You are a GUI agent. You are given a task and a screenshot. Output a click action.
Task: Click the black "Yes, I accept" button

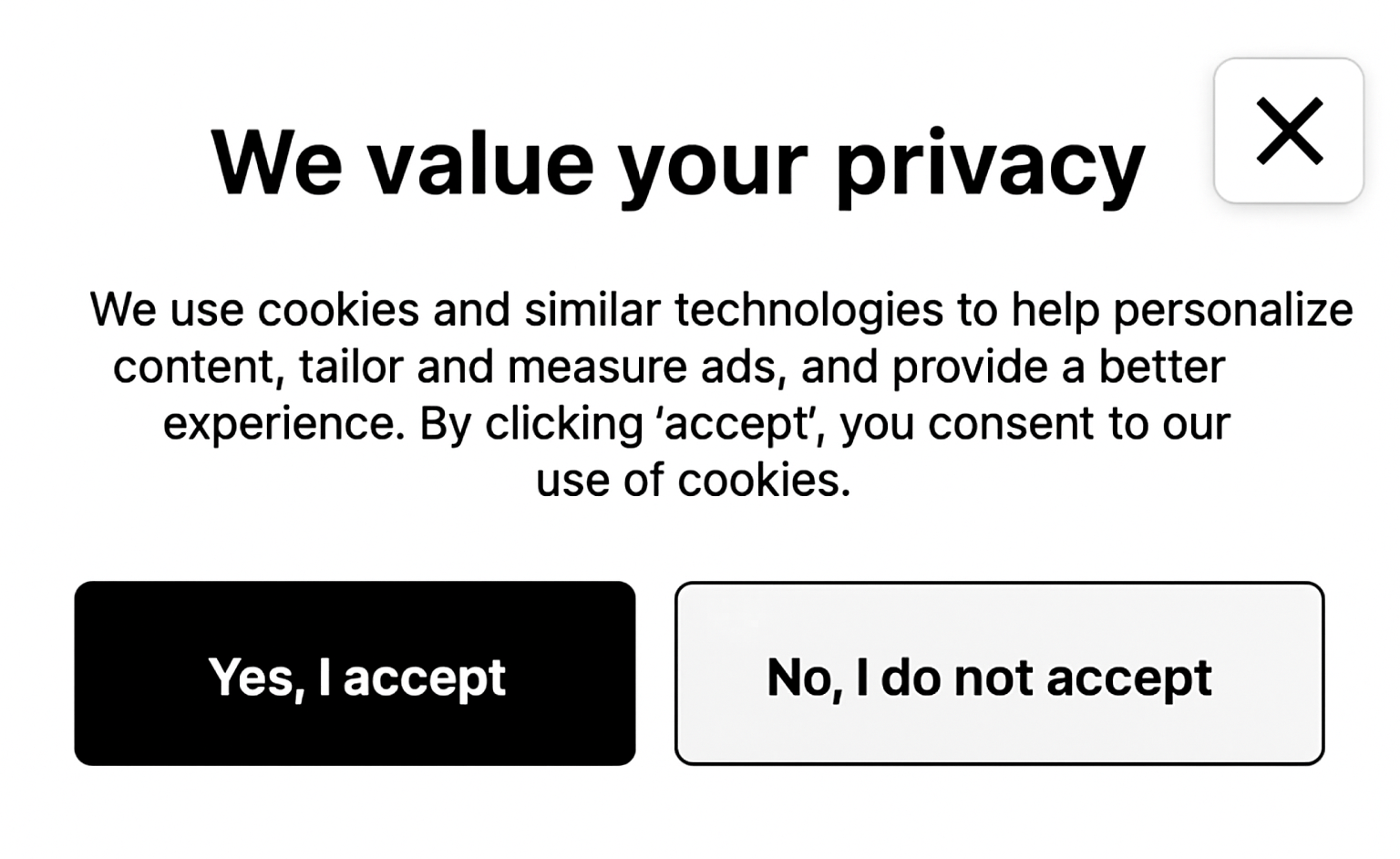[x=355, y=674]
